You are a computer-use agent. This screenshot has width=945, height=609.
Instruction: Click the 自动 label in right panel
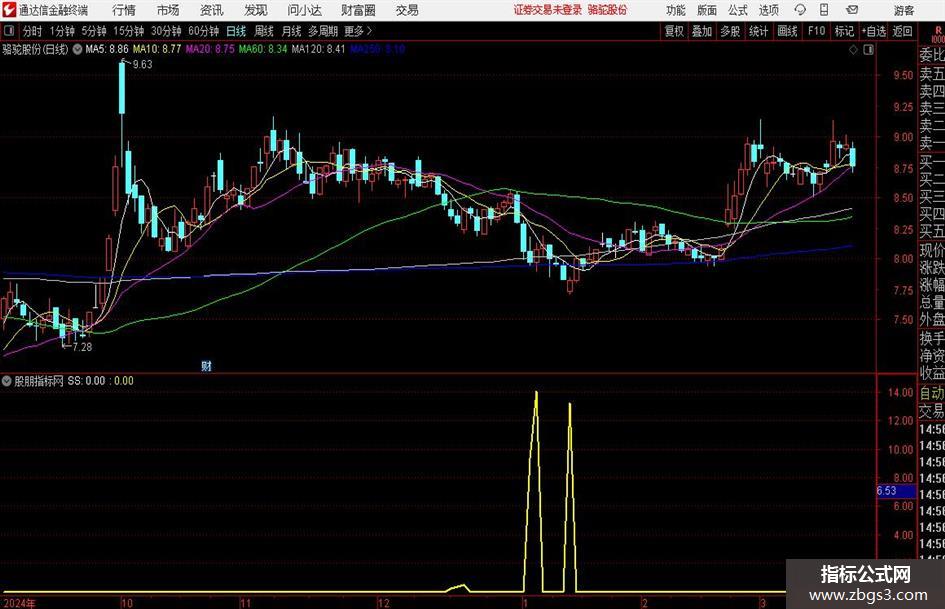(x=932, y=393)
